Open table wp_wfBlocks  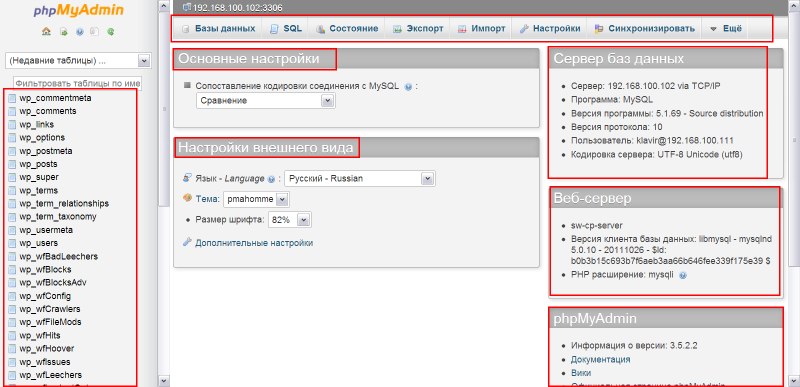(x=45, y=270)
